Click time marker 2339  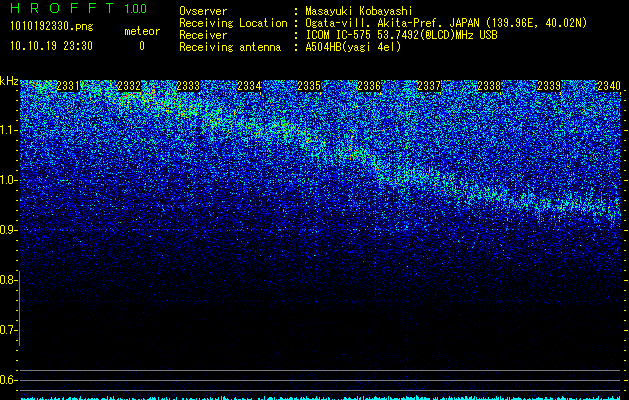coord(549,86)
